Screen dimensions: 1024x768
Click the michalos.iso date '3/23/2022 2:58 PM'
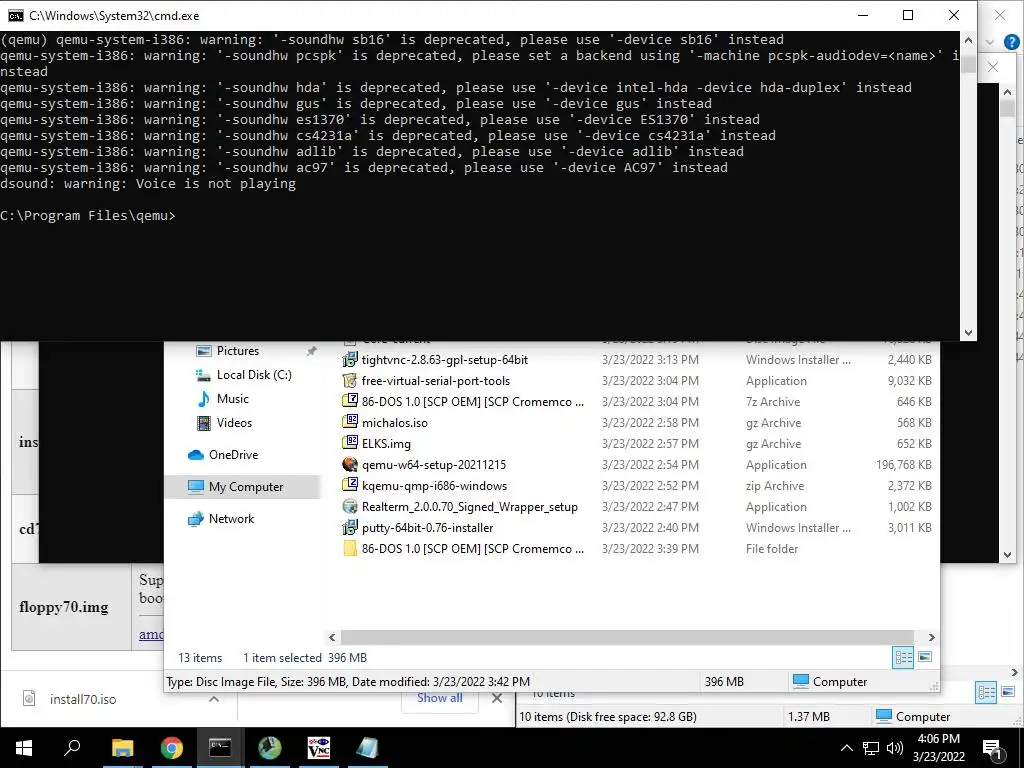pos(650,423)
